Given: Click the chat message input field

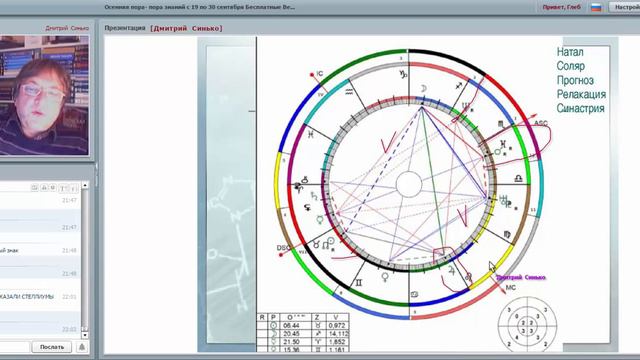Looking at the screenshot, I should point(15,347).
